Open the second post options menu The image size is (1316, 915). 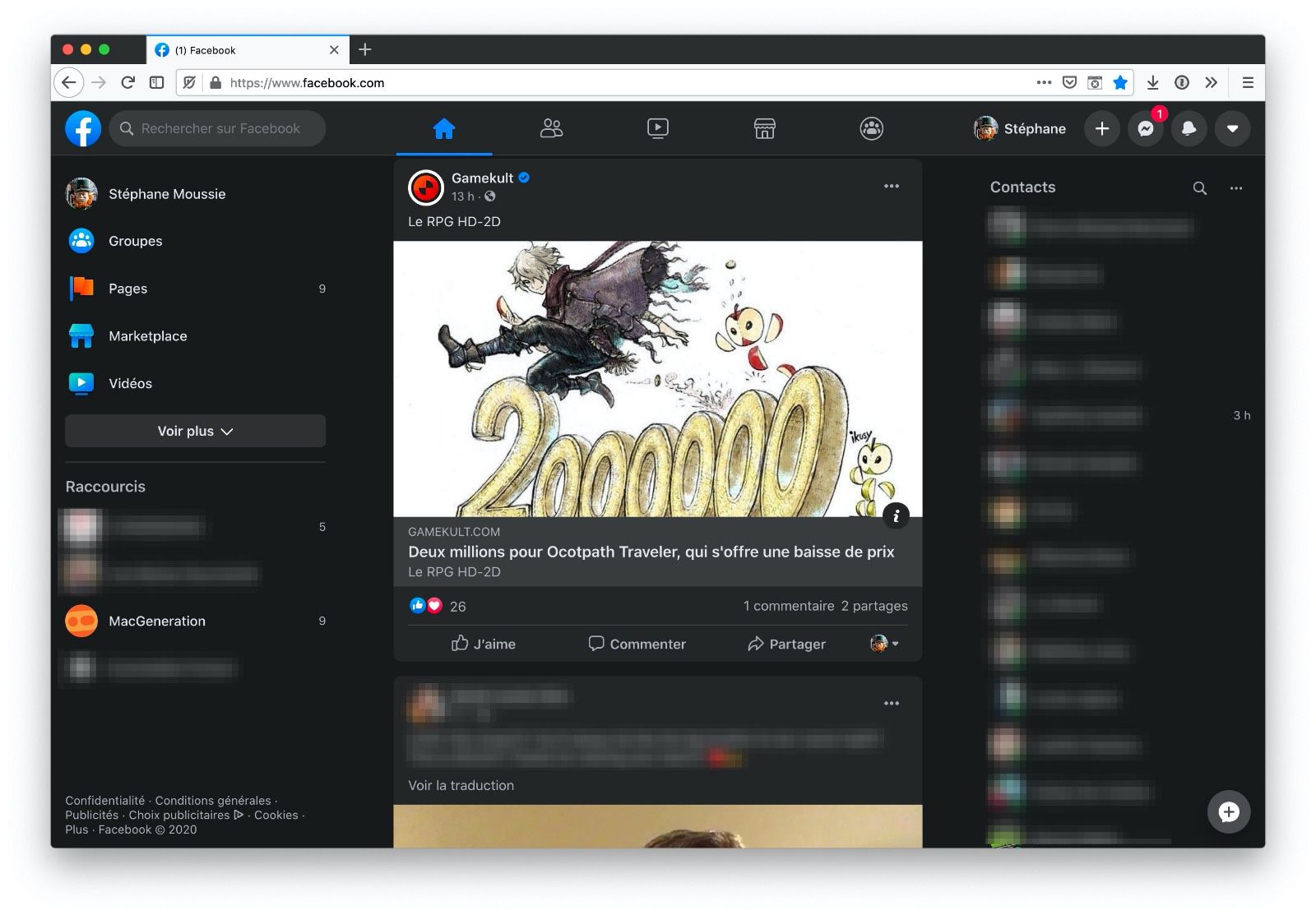[892, 703]
